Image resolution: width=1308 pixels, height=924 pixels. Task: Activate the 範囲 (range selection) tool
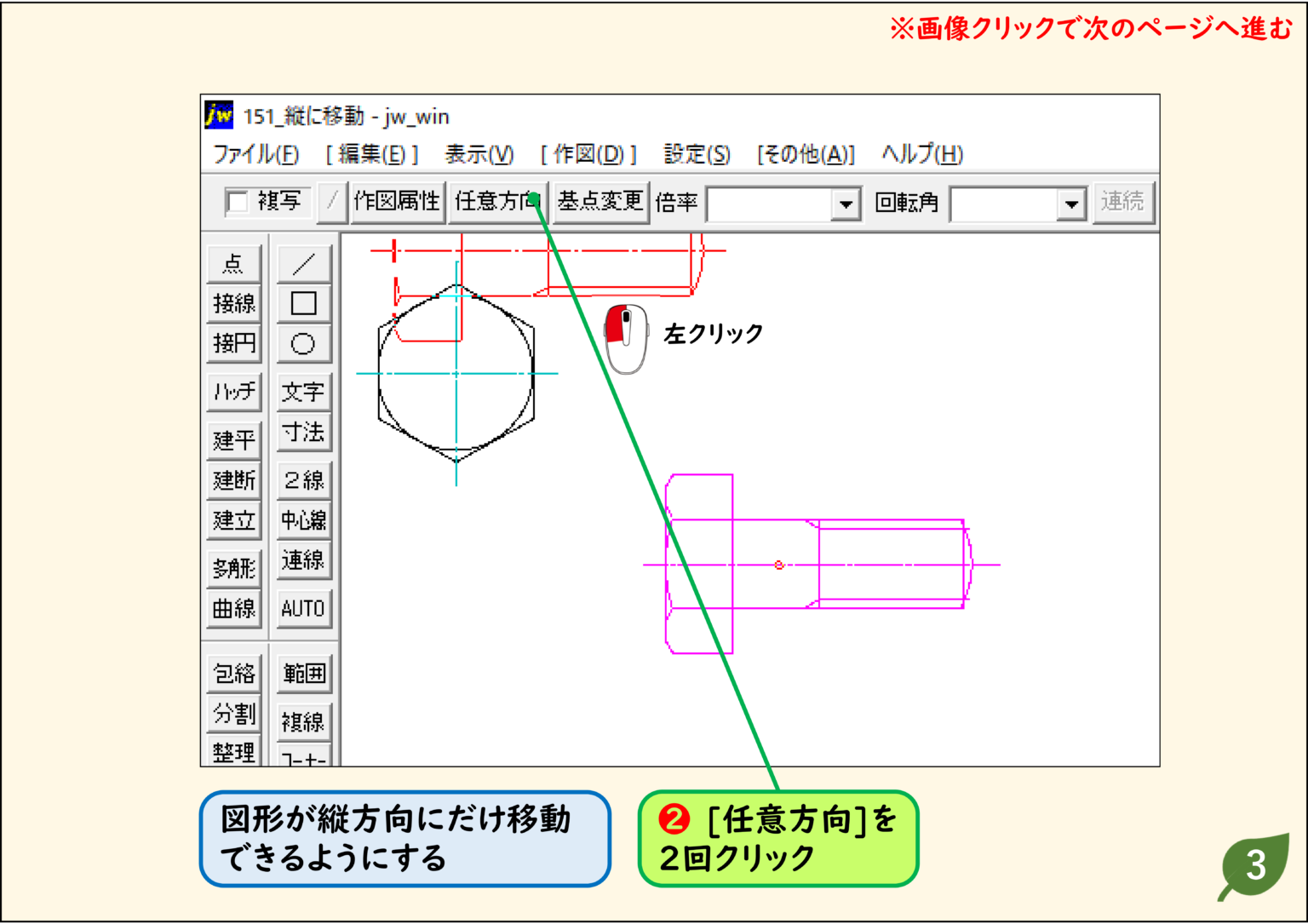[x=304, y=672]
